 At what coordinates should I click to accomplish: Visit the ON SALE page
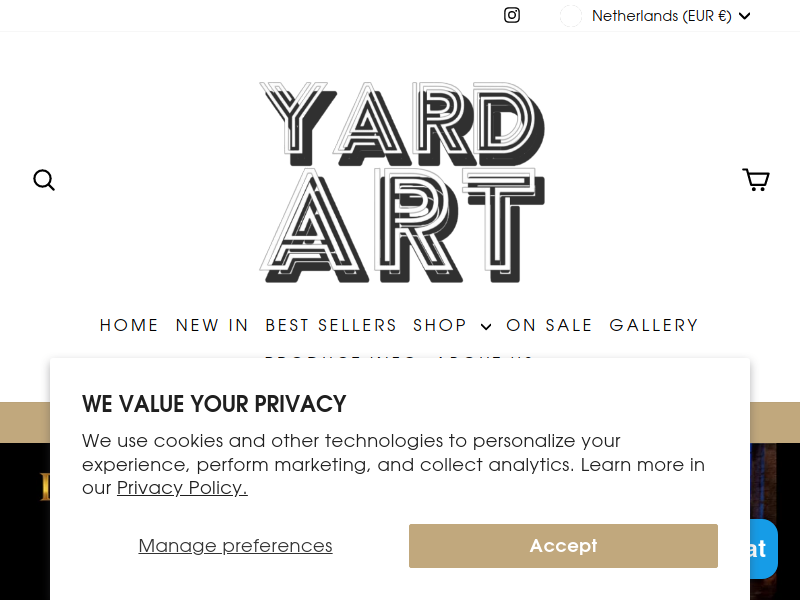tap(549, 325)
